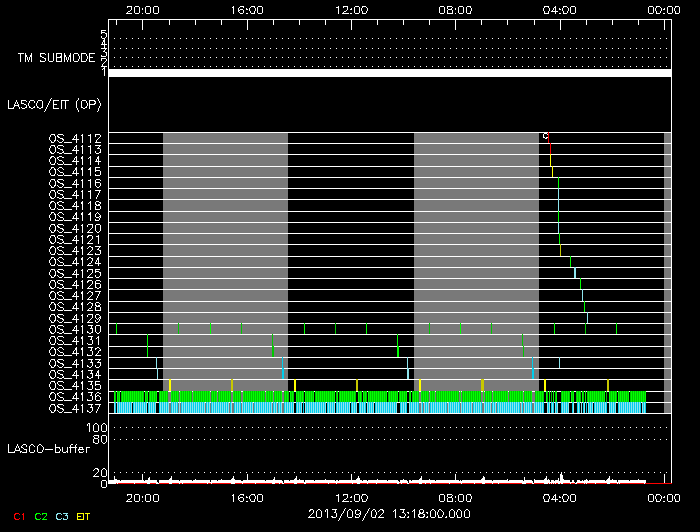The width and height of the screenshot is (700, 532).
Task: Click the 2013/09/02 13:18:00.000 timestamp
Action: tap(387, 513)
